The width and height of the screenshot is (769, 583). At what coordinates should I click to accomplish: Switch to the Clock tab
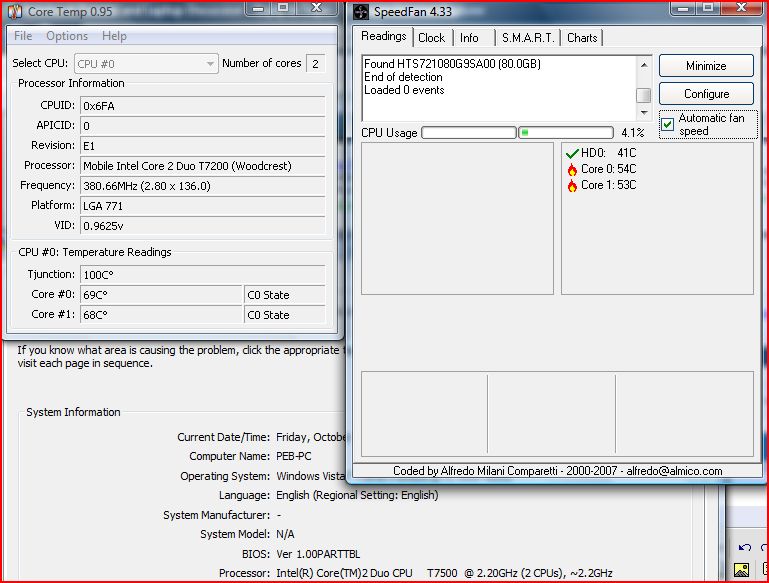432,38
